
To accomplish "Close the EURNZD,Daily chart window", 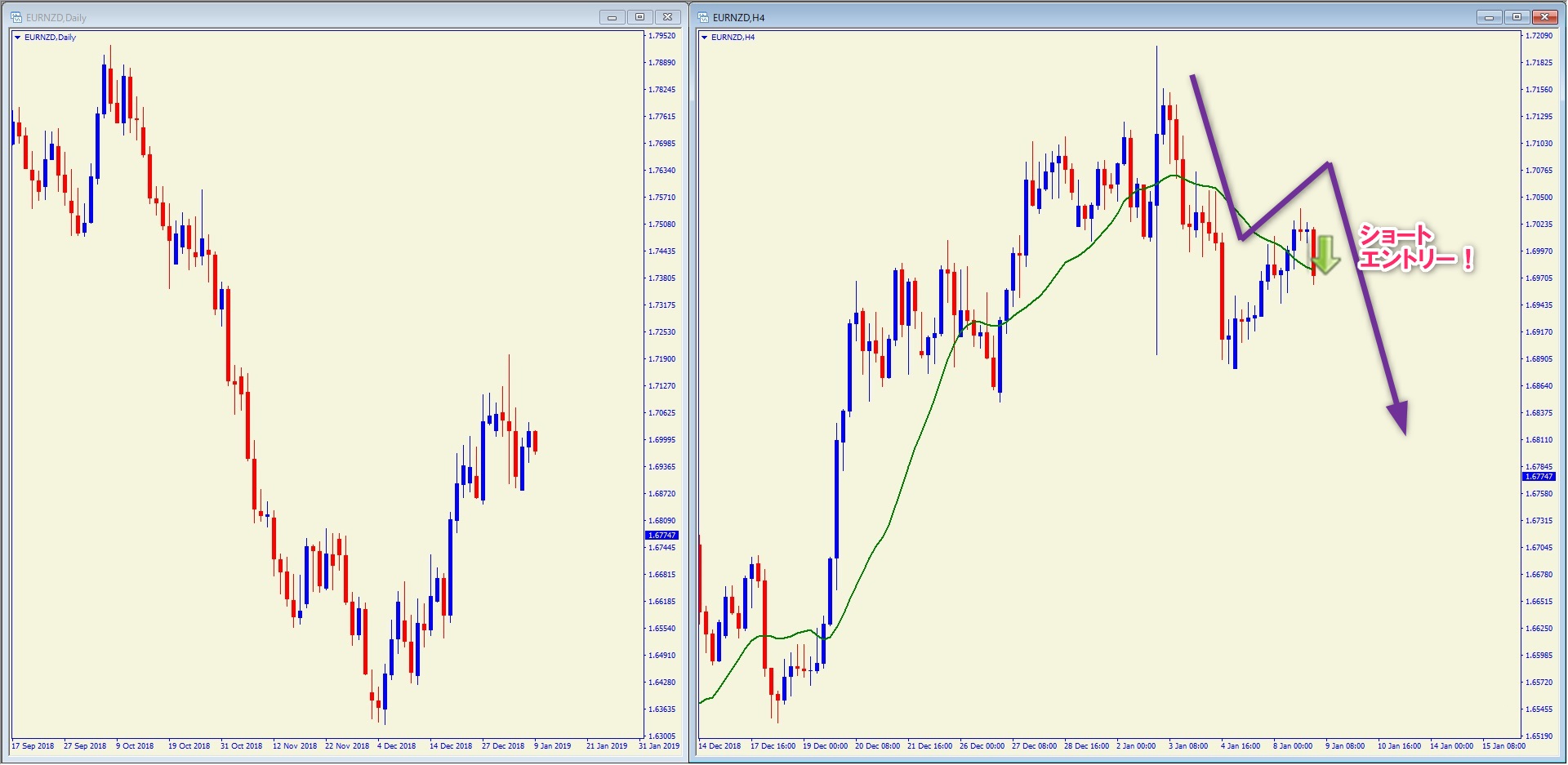I will pyautogui.click(x=667, y=17).
